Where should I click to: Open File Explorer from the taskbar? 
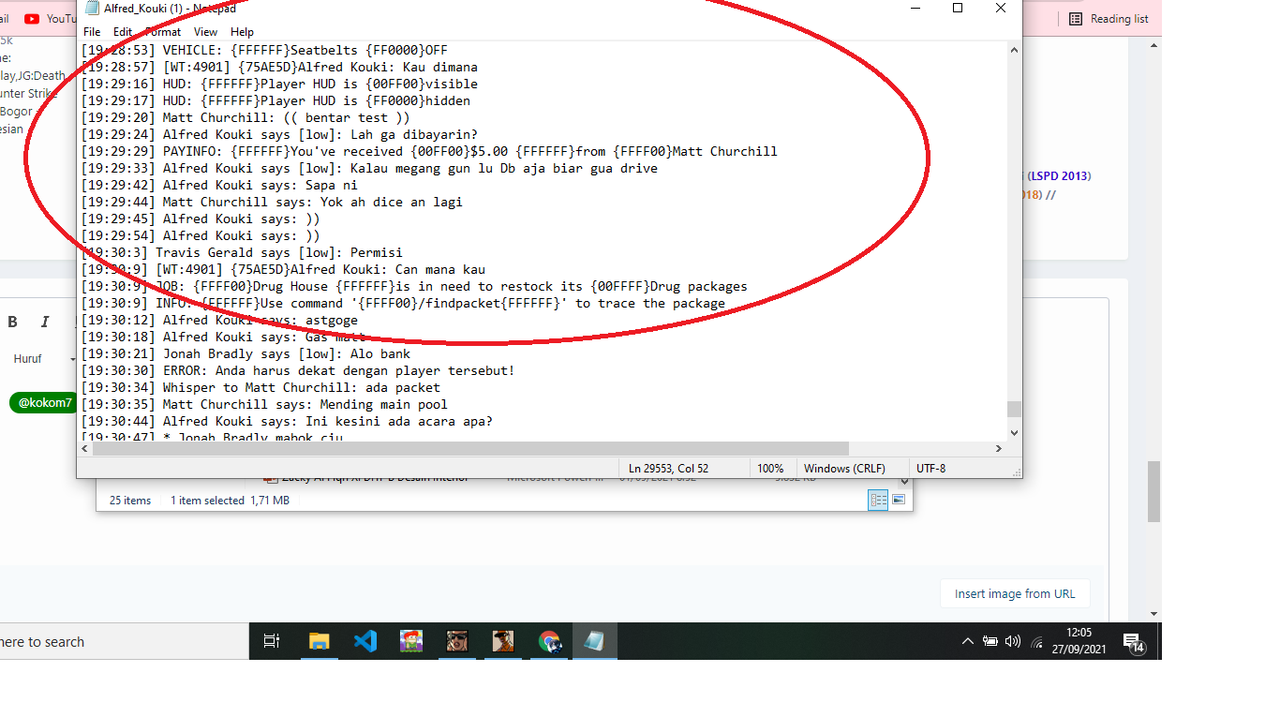click(318, 642)
